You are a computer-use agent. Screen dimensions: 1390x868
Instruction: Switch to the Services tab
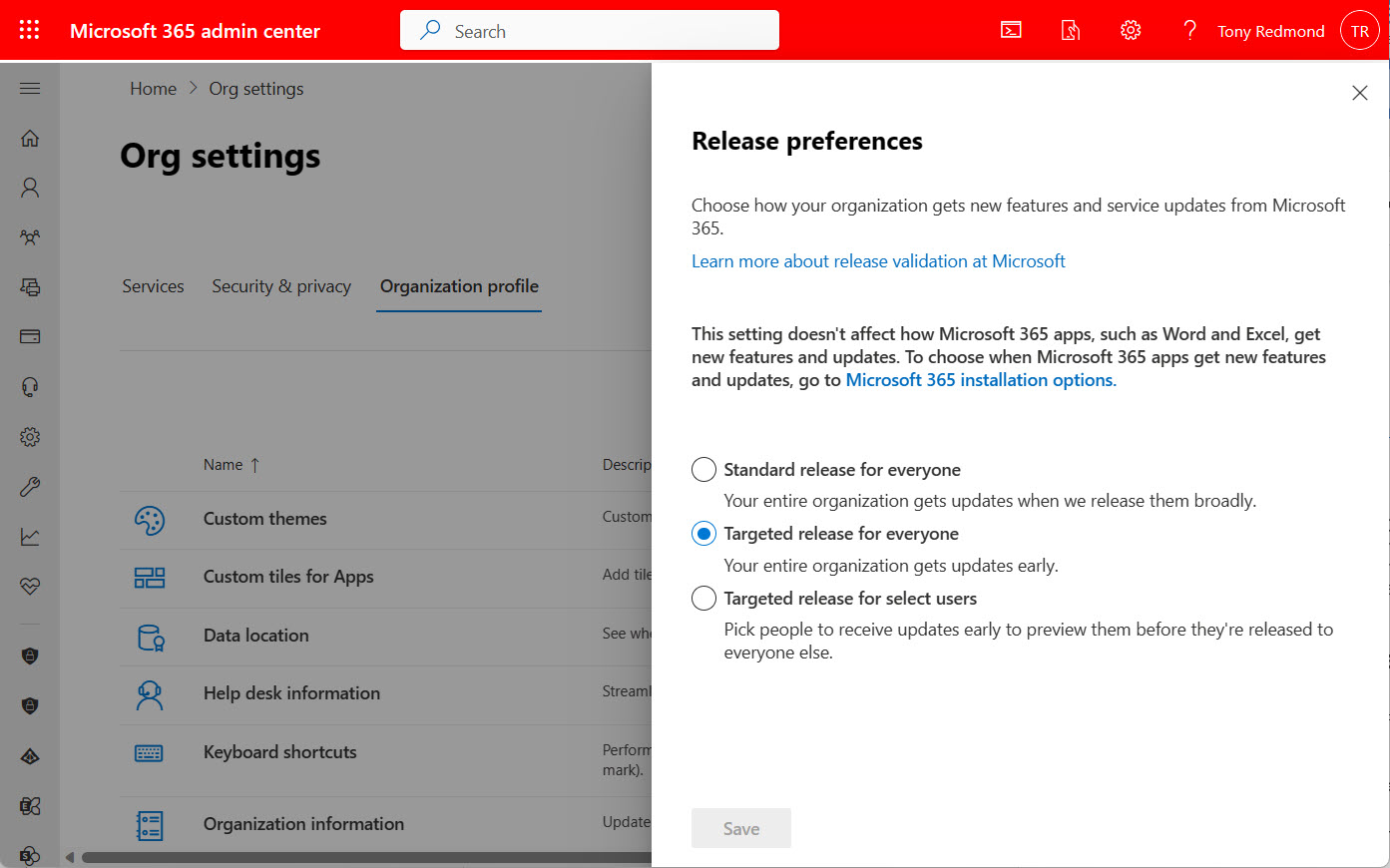pos(153,286)
